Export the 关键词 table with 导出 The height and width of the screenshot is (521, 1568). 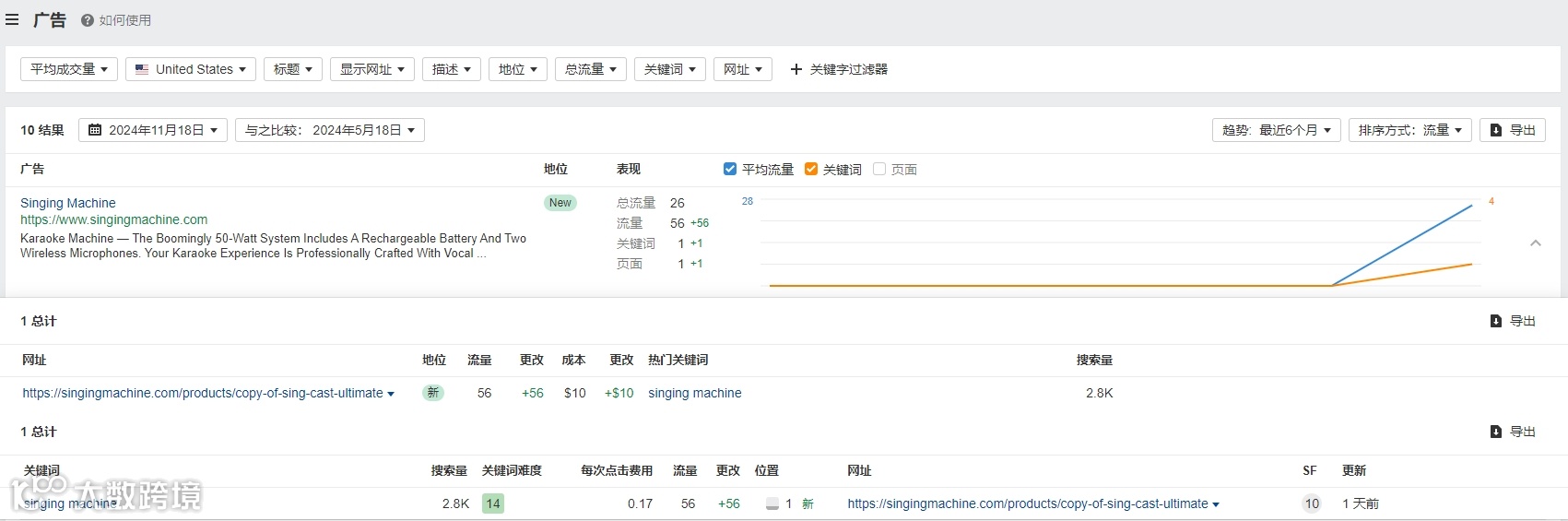click(1513, 432)
